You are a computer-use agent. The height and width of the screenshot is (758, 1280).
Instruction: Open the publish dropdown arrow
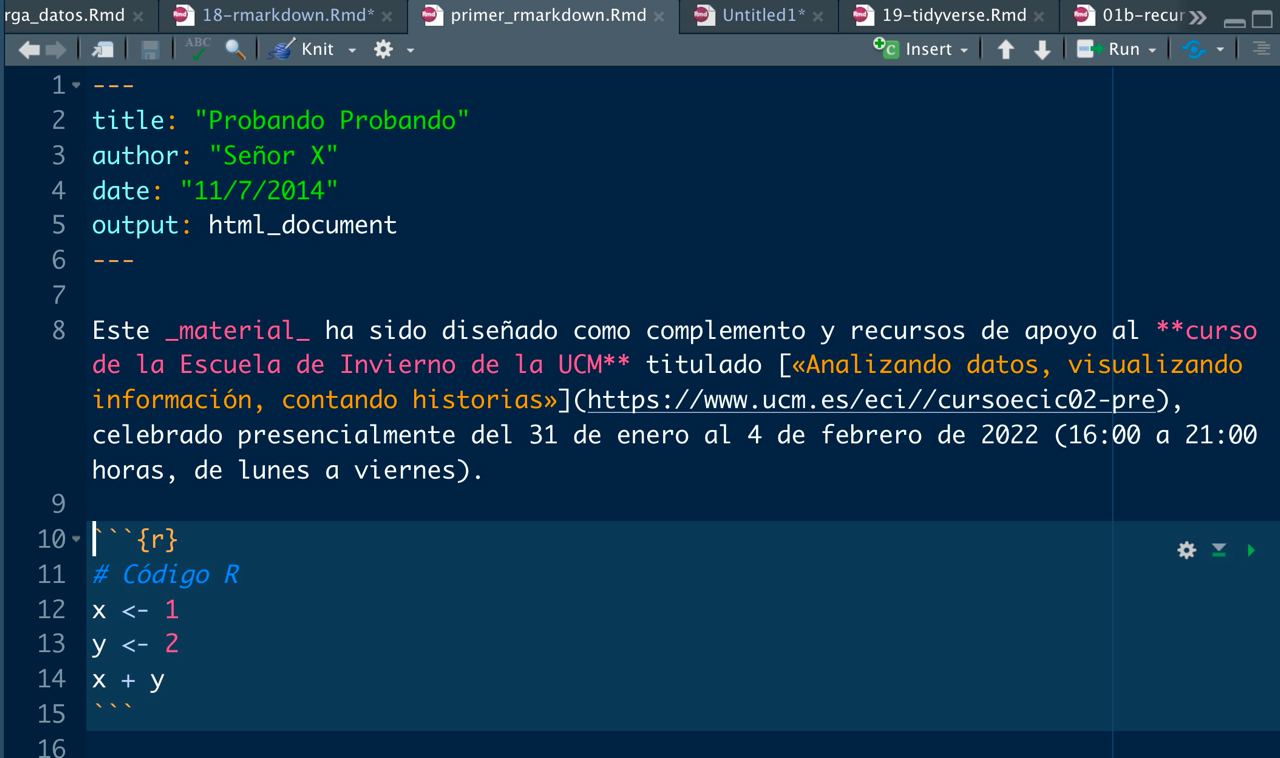pos(1220,49)
